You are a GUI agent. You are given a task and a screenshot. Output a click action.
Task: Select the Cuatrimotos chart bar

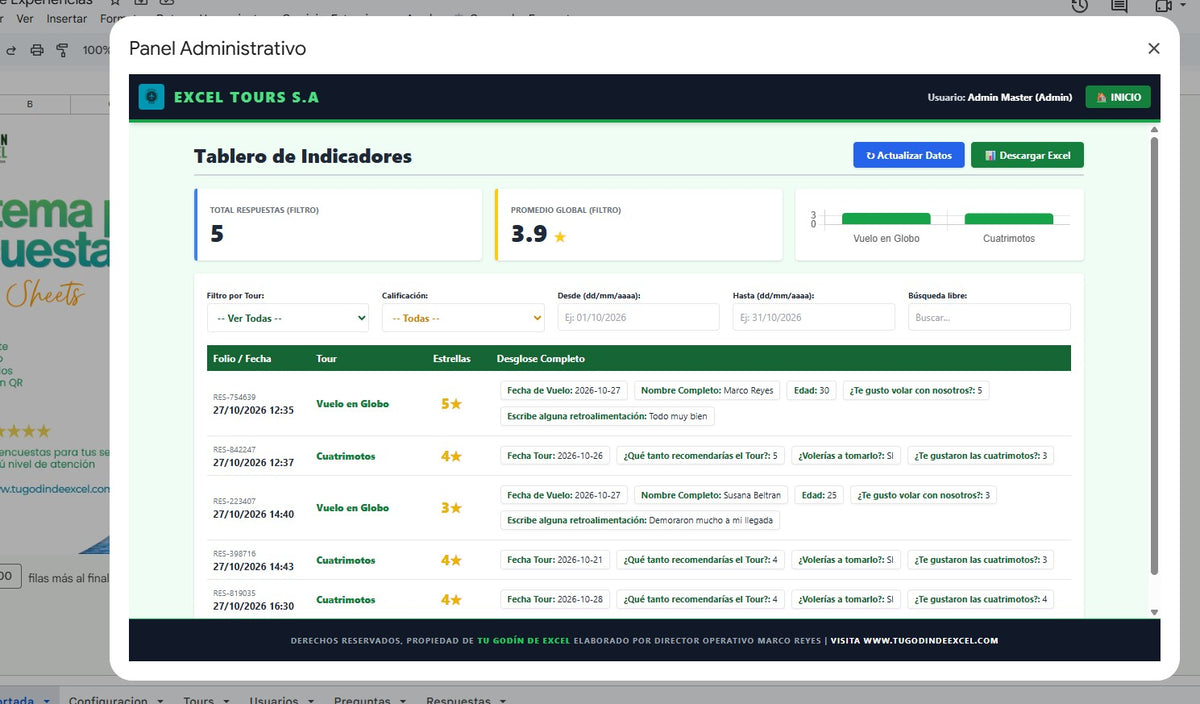[x=1008, y=218]
